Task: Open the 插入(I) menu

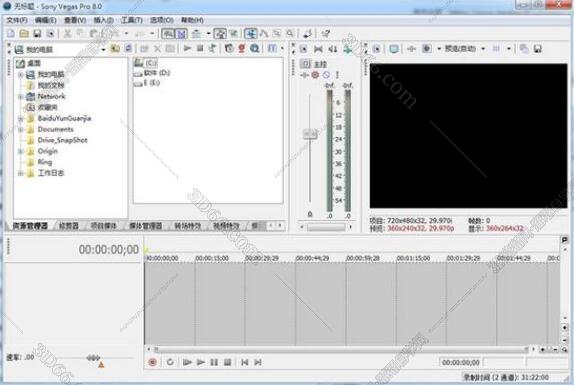Action: click(x=103, y=20)
